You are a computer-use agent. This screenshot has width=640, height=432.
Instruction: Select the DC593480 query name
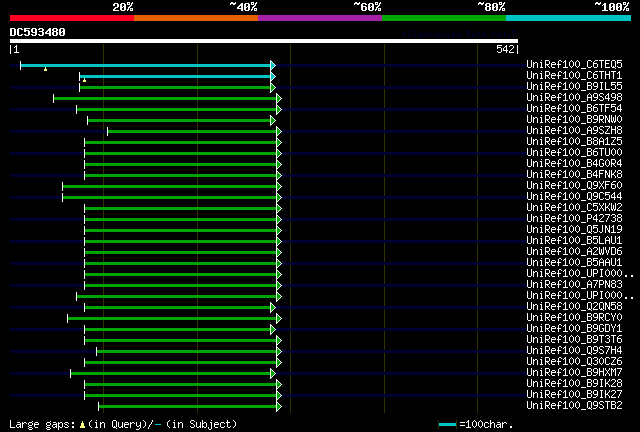coord(38,32)
